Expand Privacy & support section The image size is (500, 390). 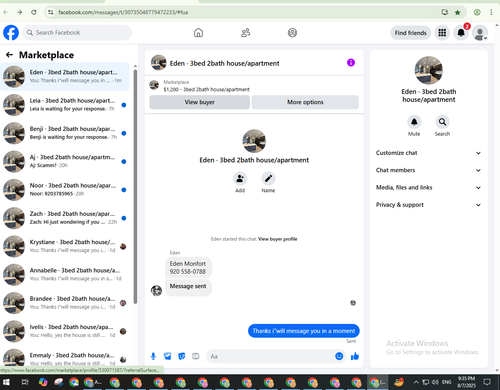pyautogui.click(x=428, y=205)
